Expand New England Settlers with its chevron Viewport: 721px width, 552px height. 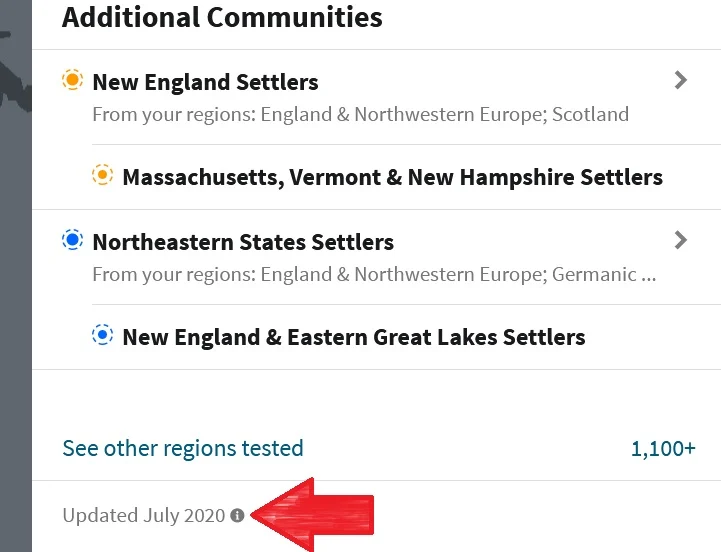click(681, 80)
